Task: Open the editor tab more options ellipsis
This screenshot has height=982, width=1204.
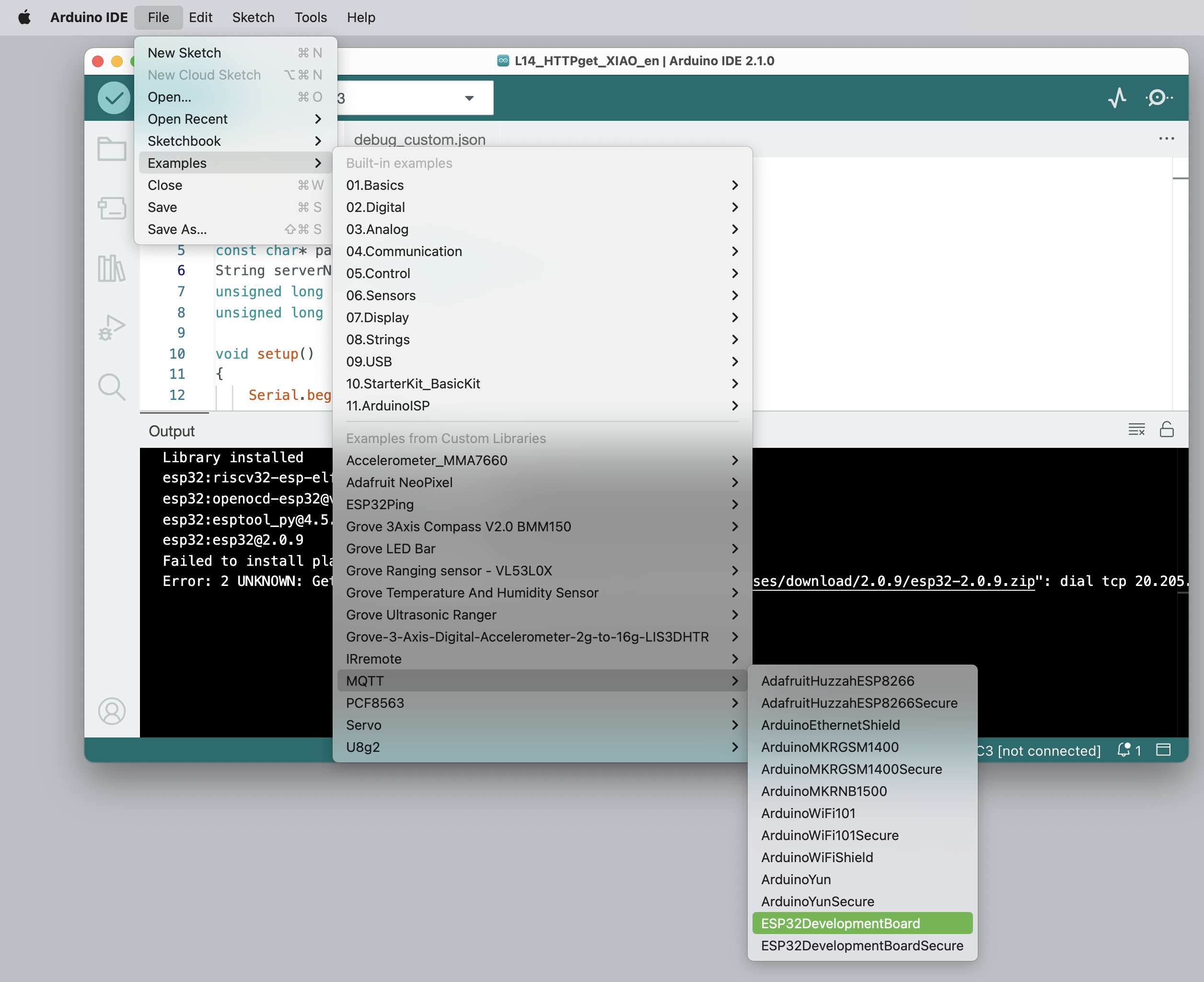Action: pos(1166,139)
